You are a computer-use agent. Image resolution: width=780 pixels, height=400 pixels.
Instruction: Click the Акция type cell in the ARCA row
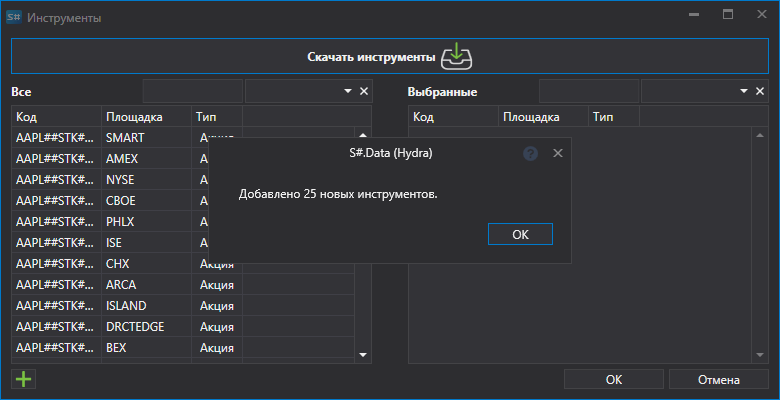click(x=217, y=285)
